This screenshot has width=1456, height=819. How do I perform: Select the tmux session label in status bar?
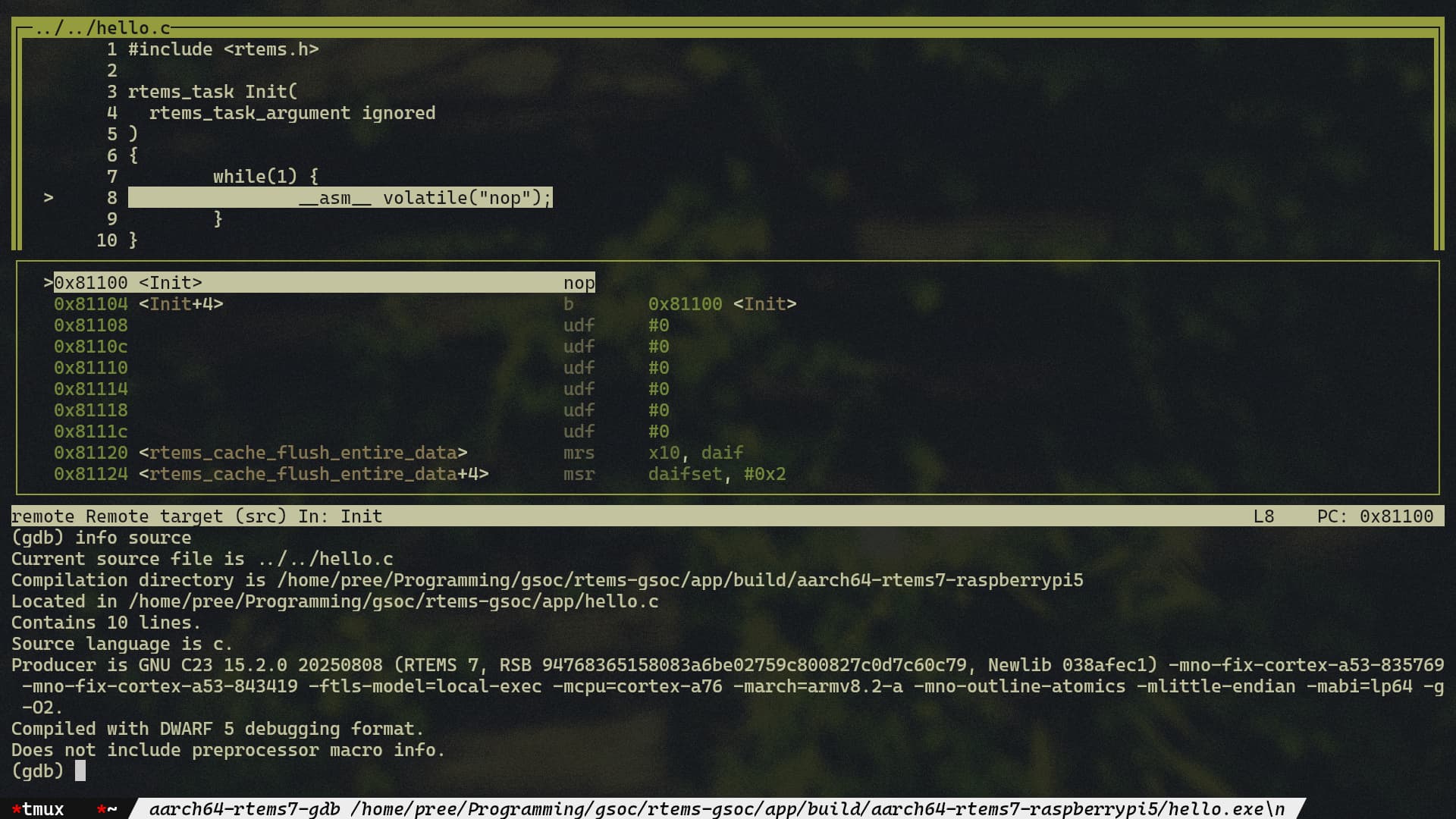(x=43, y=809)
